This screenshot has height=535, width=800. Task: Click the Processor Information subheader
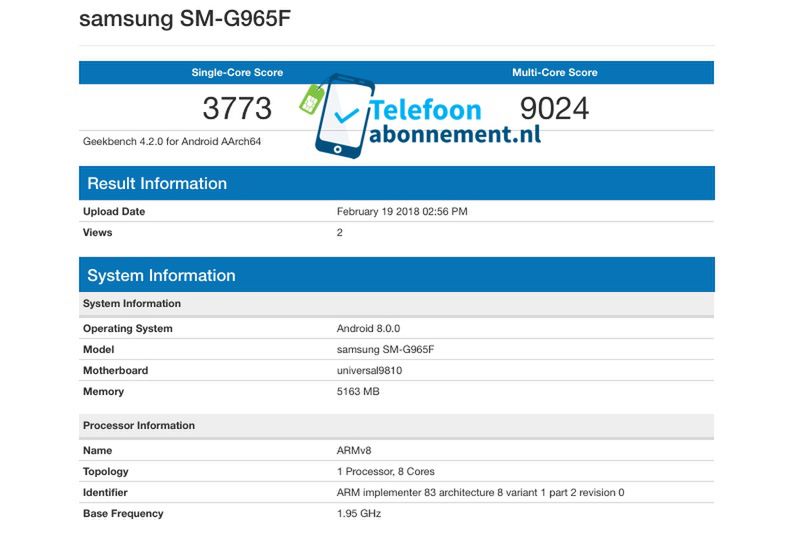click(138, 425)
